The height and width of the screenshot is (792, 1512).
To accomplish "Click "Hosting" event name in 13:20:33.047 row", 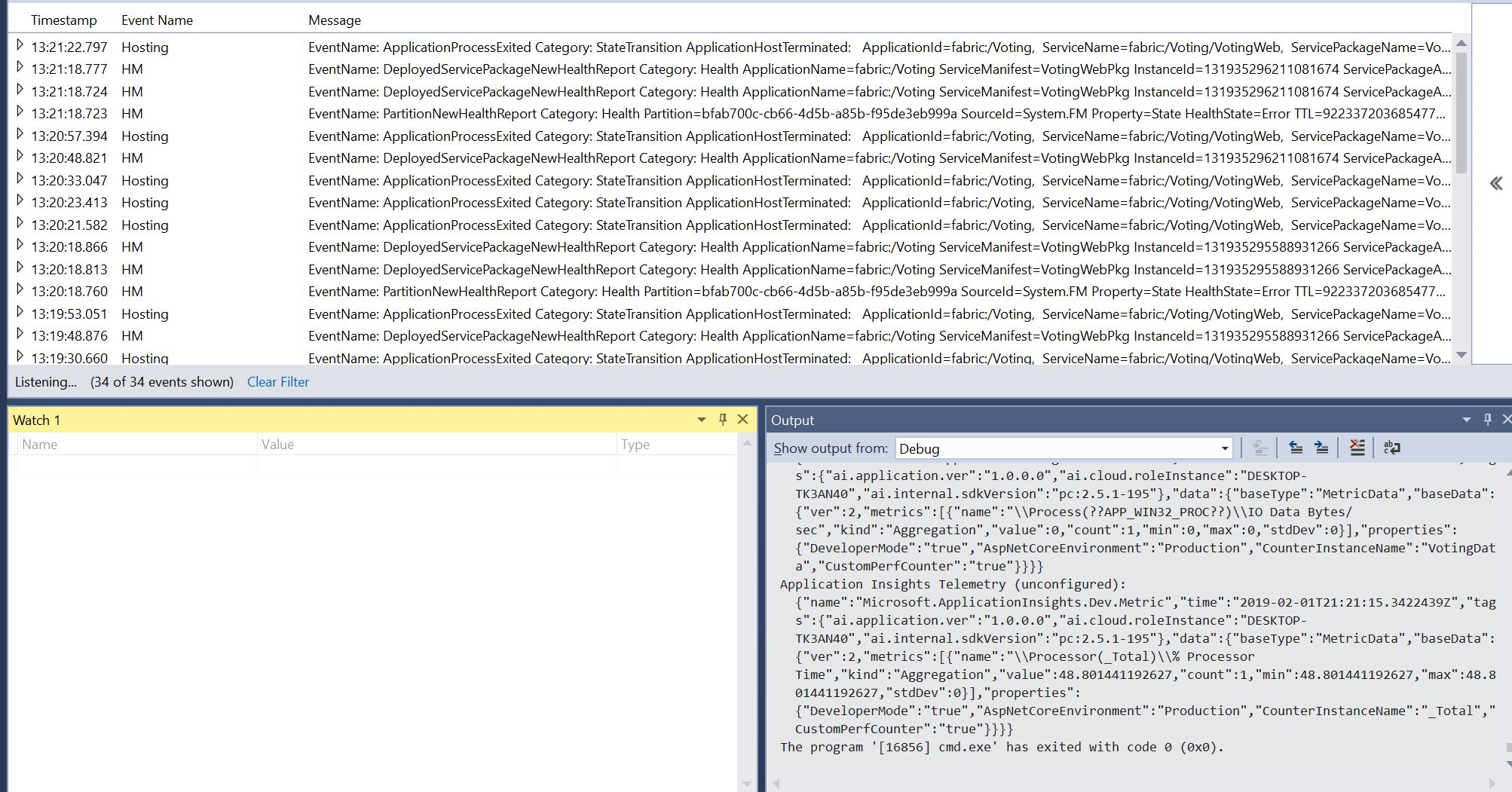I will tap(145, 180).
